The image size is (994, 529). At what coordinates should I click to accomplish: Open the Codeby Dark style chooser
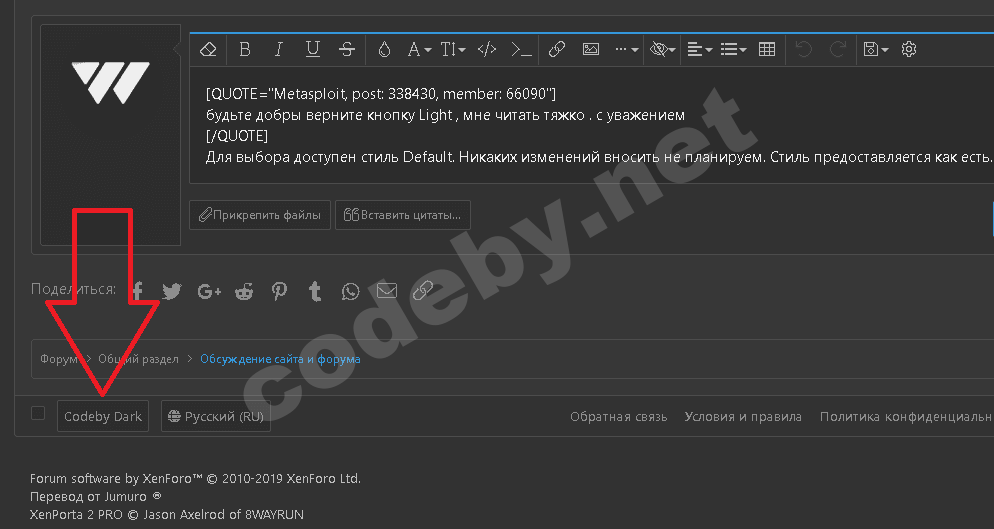coord(103,417)
